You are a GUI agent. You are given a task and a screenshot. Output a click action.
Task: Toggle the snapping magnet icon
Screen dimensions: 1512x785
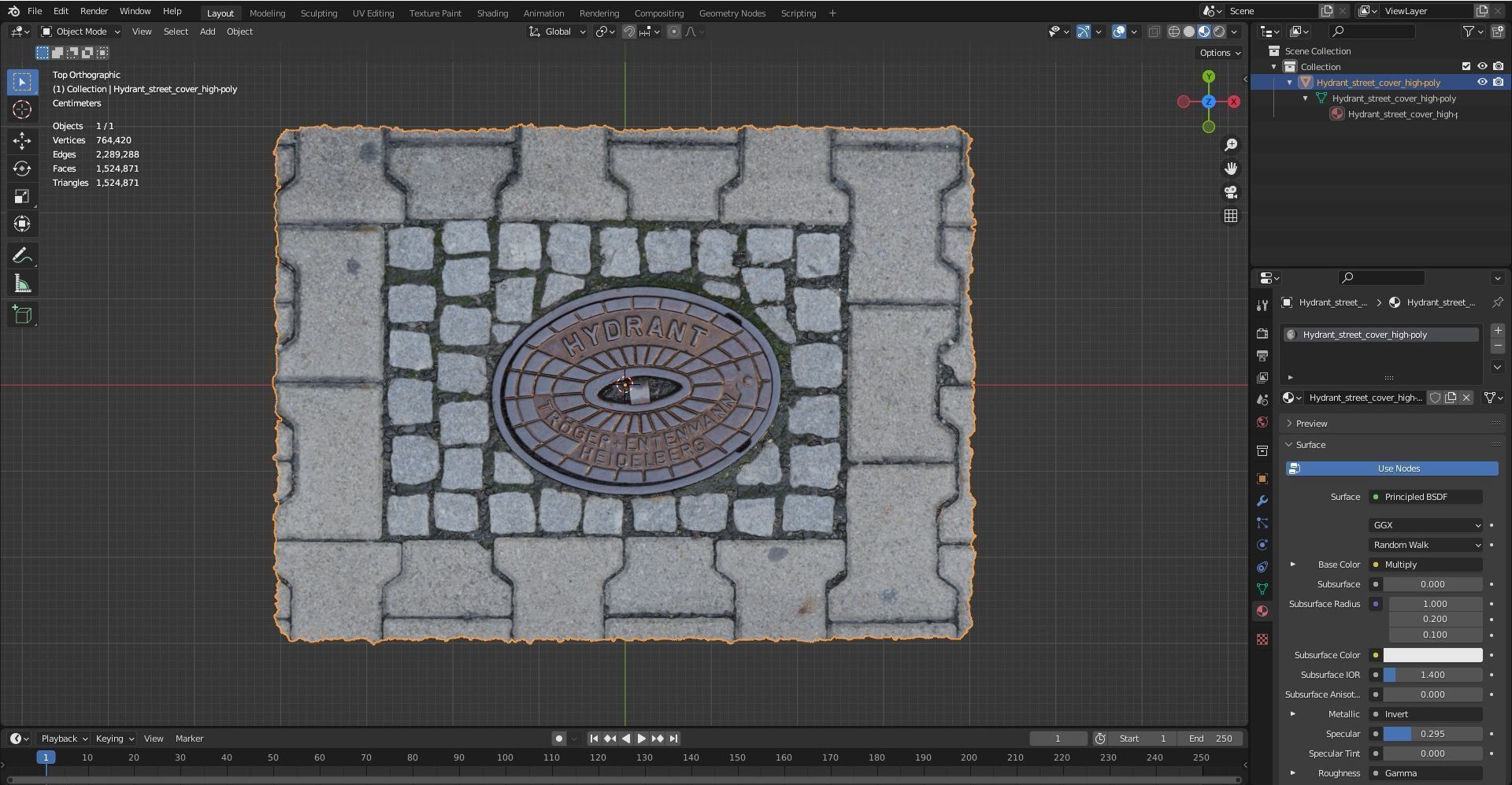(629, 31)
